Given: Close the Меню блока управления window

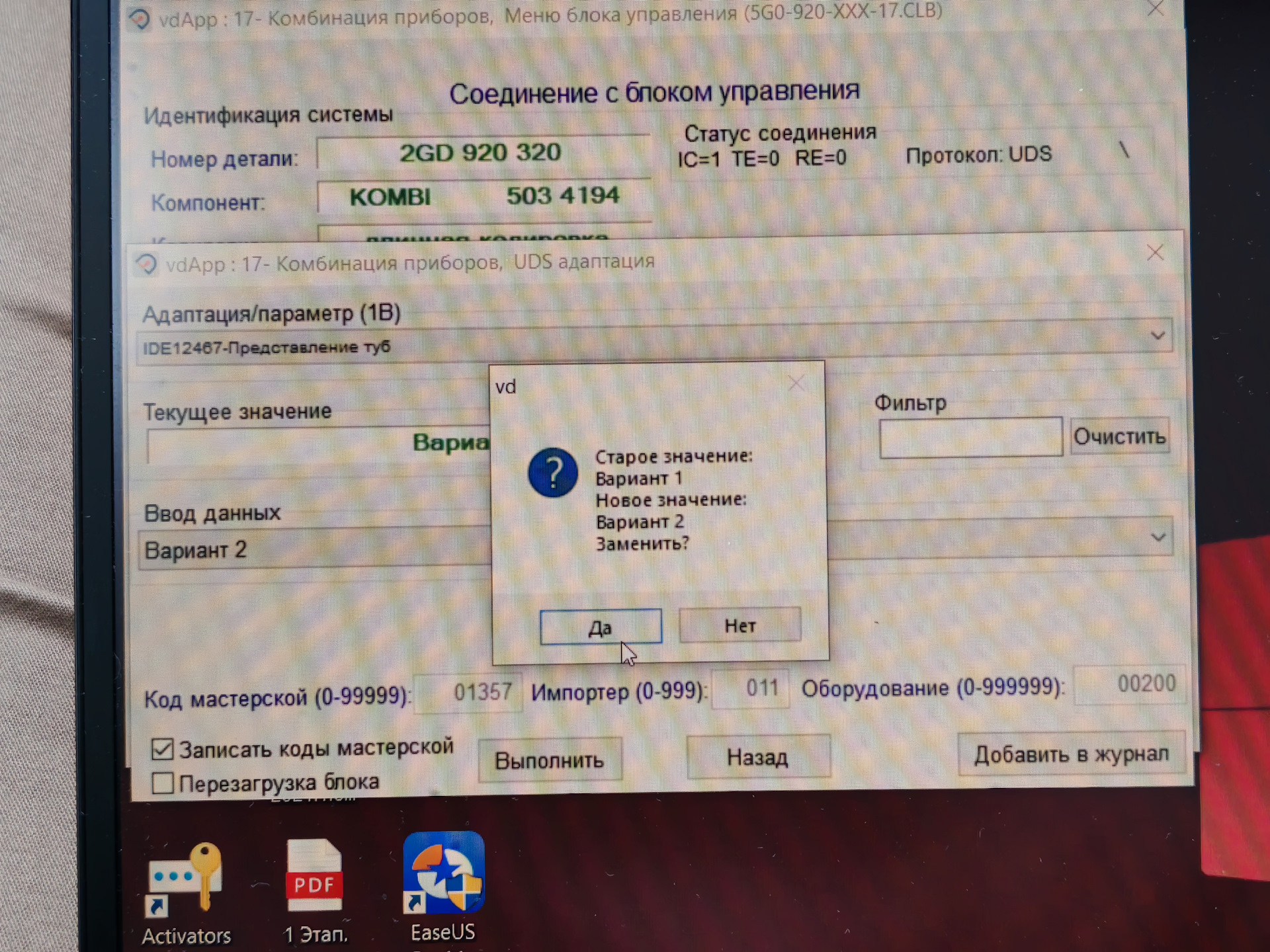Looking at the screenshot, I should (x=1156, y=9).
